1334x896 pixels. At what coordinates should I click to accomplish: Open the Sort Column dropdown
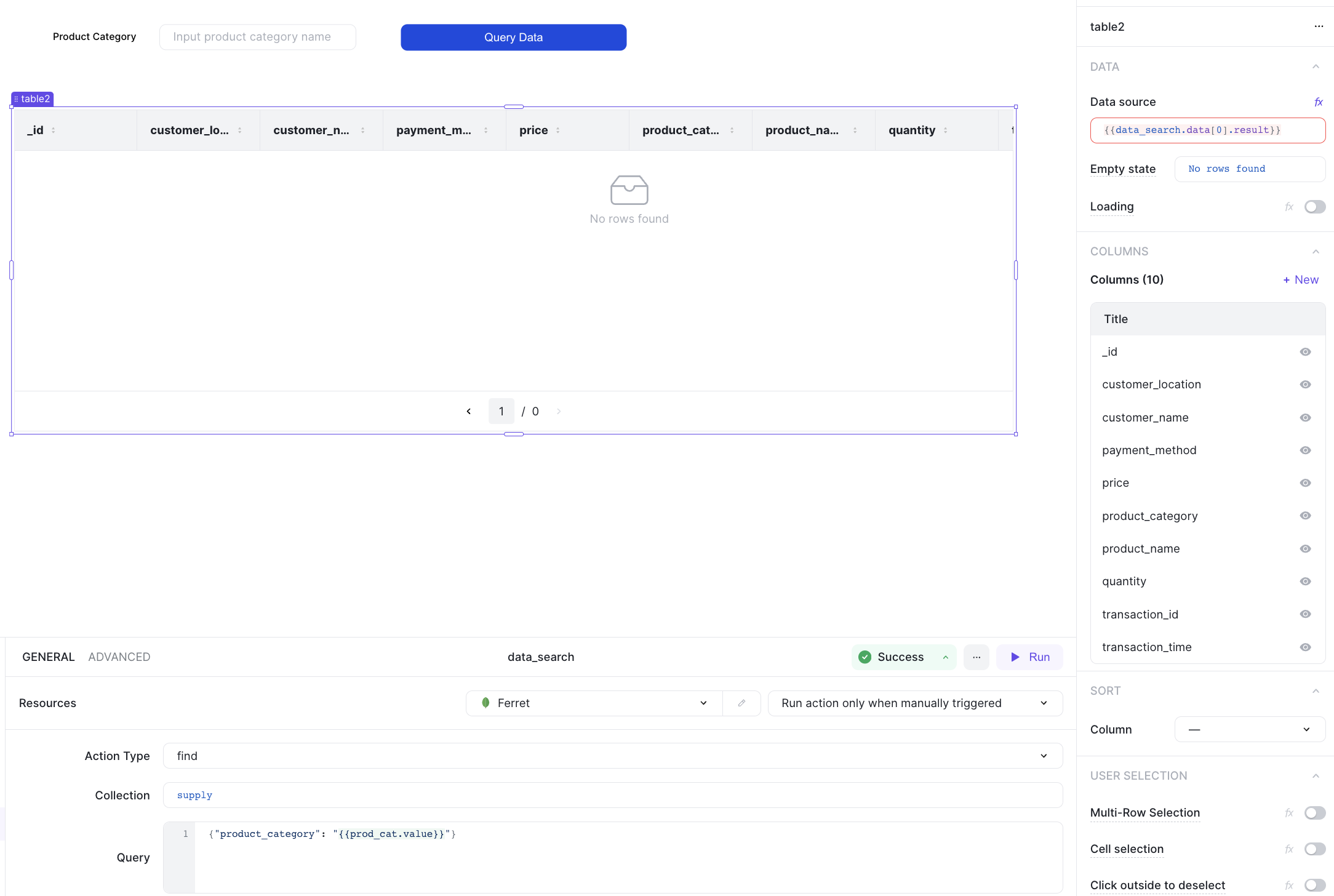point(1250,729)
